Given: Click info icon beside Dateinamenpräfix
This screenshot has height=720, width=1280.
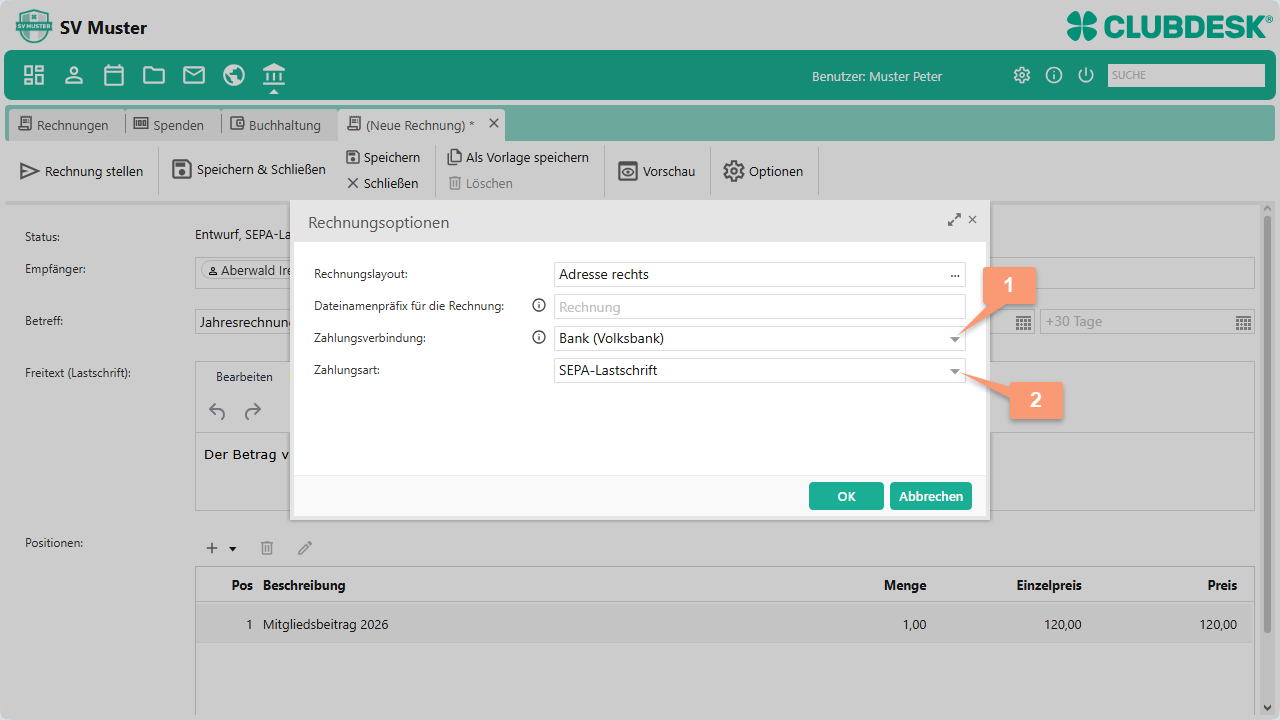Looking at the screenshot, I should [539, 306].
